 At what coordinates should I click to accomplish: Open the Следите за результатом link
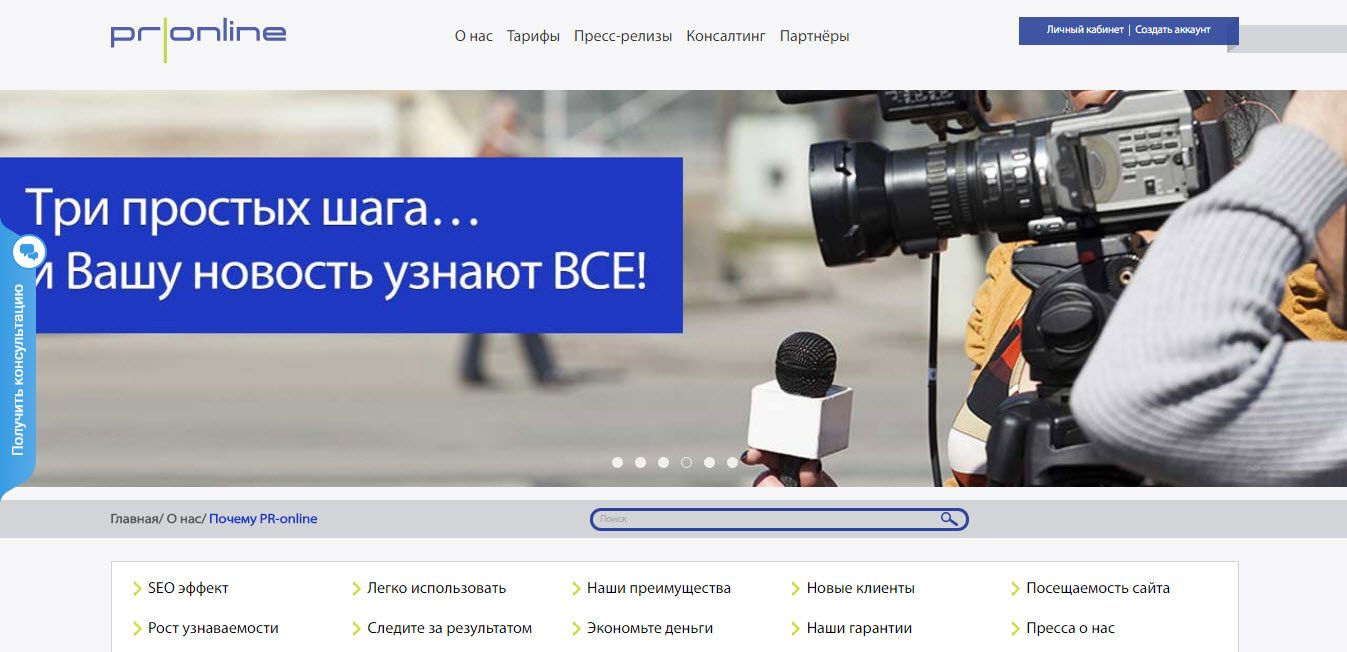point(450,628)
